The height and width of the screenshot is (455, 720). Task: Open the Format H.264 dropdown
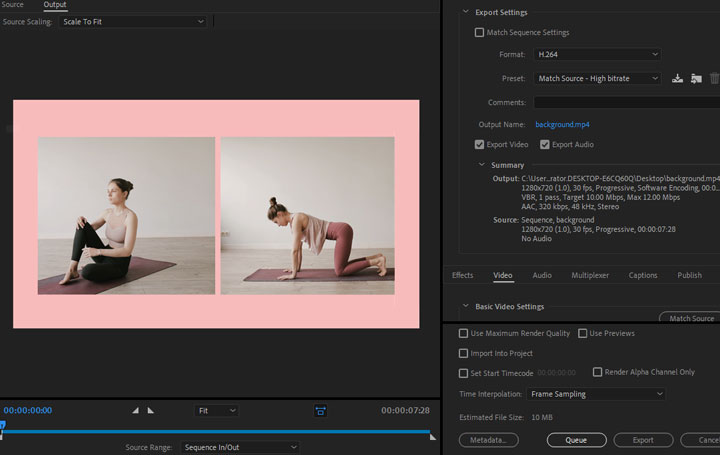pyautogui.click(x=597, y=54)
